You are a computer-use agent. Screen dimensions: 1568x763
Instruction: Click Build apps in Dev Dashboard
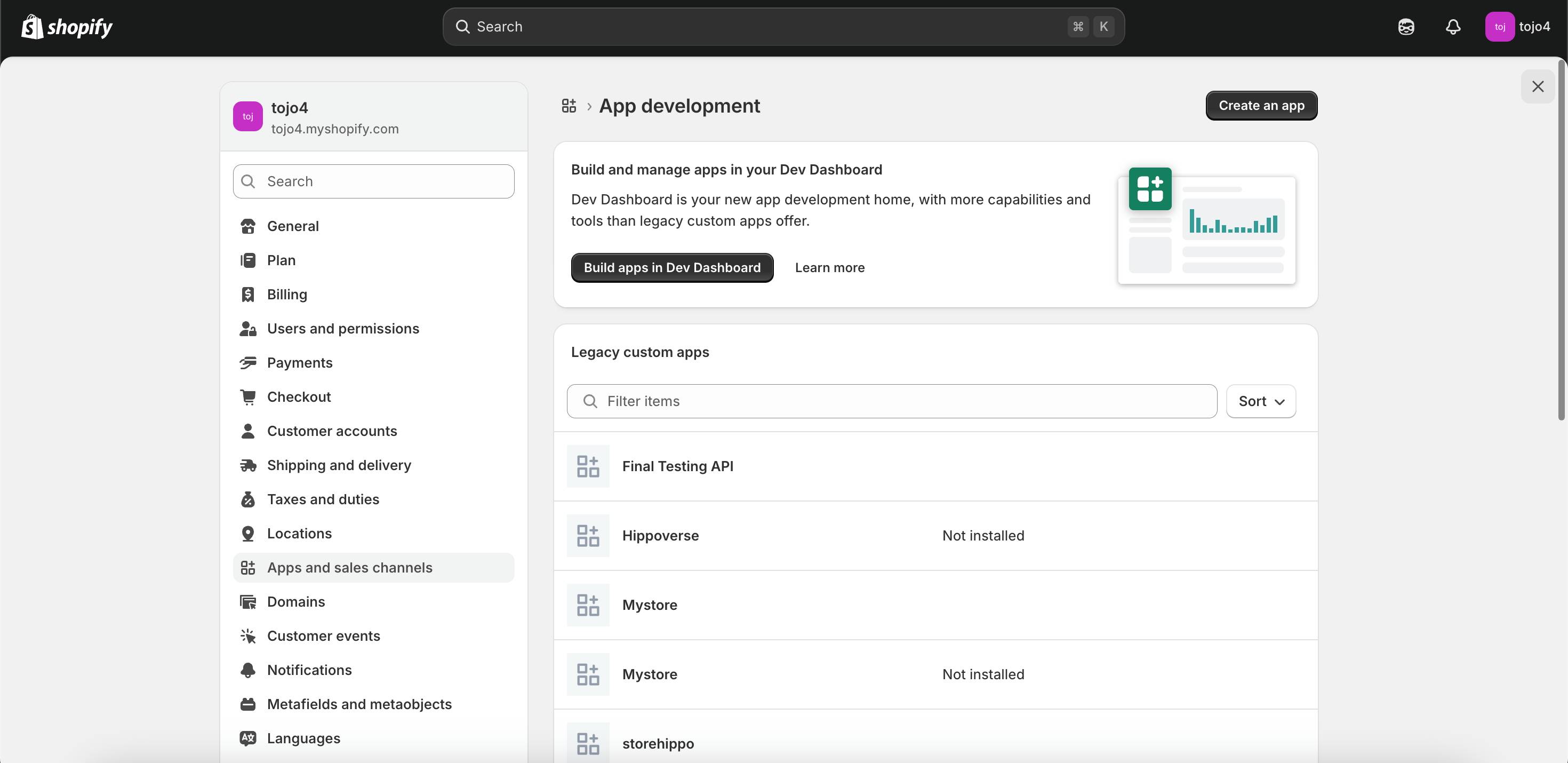coord(671,268)
